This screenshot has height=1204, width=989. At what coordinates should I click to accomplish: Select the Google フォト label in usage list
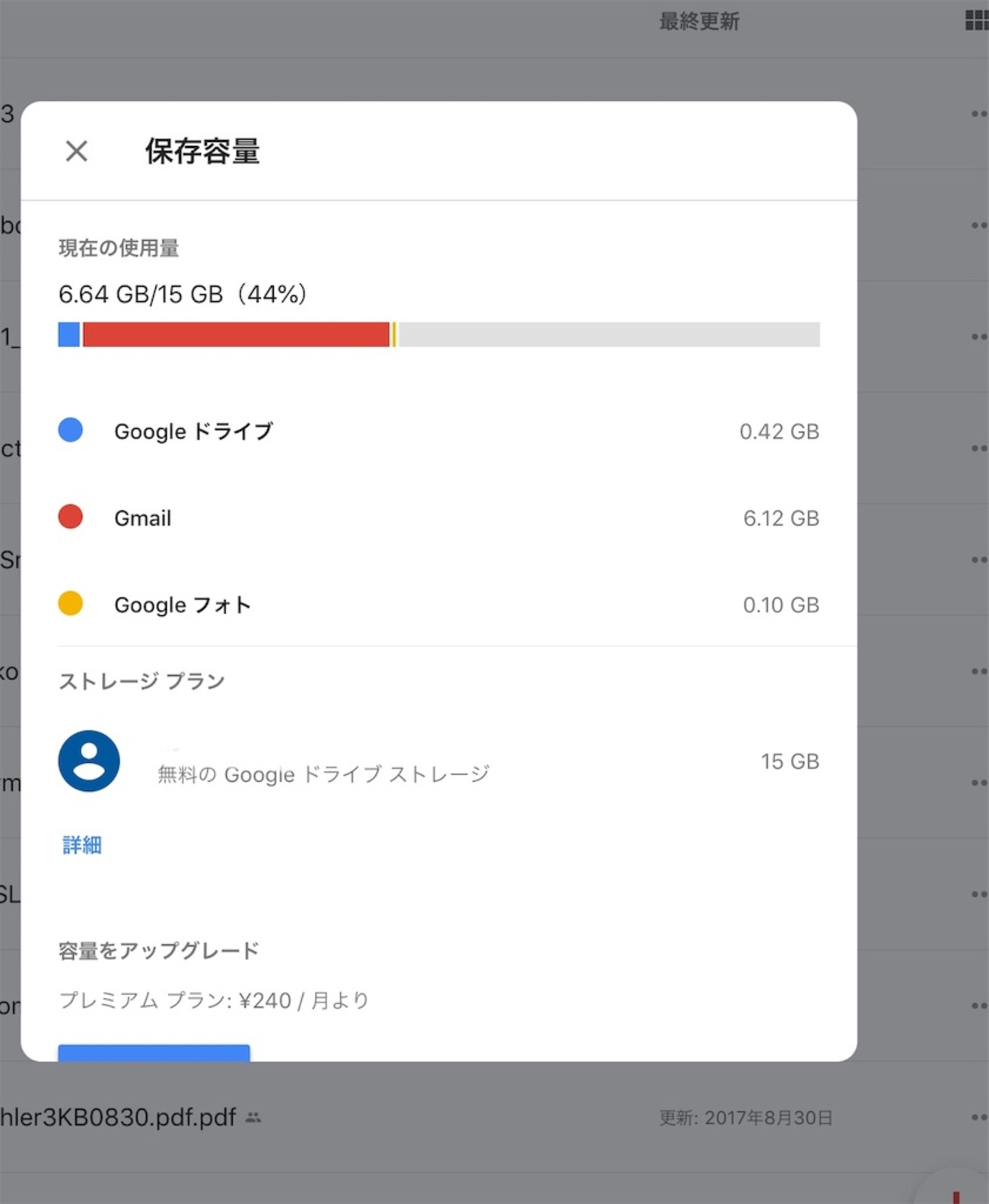183,605
